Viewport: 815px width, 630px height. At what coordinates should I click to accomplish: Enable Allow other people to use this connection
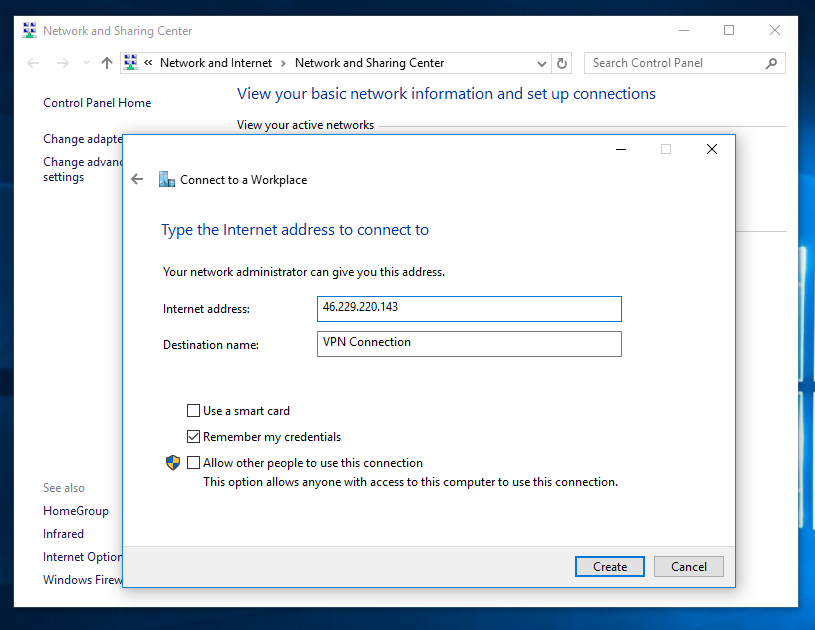[193, 463]
